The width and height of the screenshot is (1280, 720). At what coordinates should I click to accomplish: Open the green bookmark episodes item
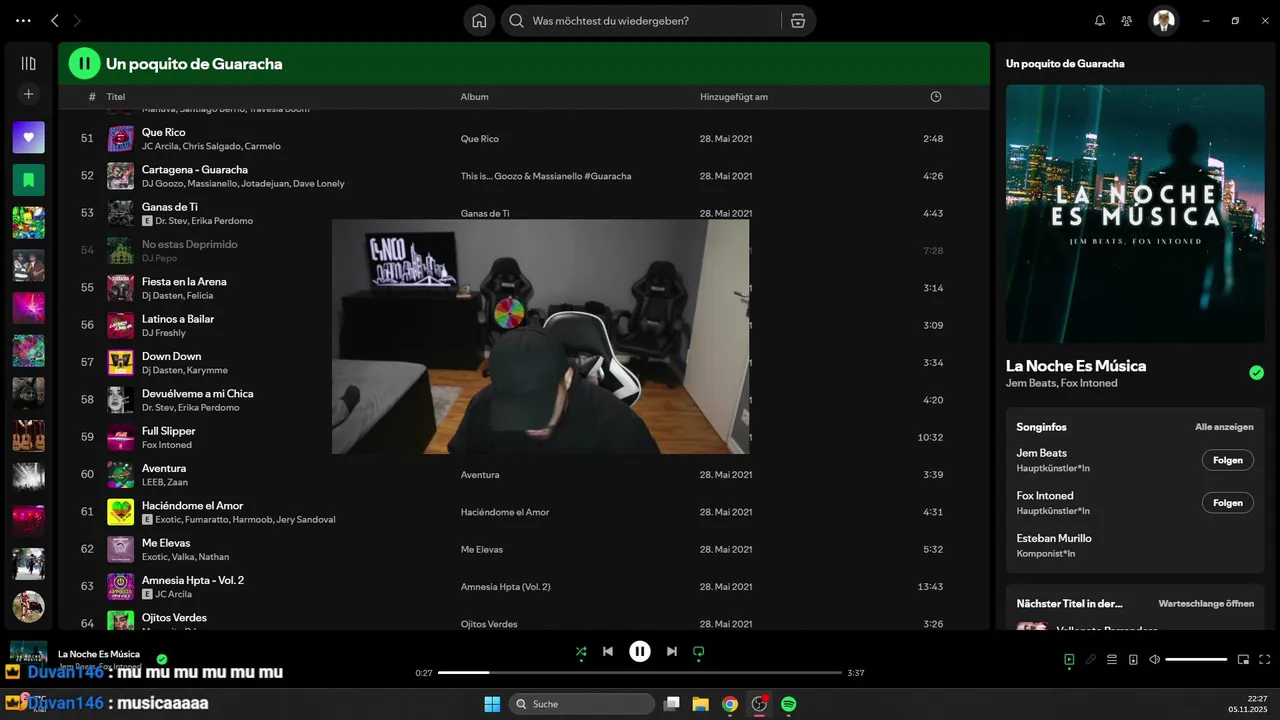pos(28,180)
